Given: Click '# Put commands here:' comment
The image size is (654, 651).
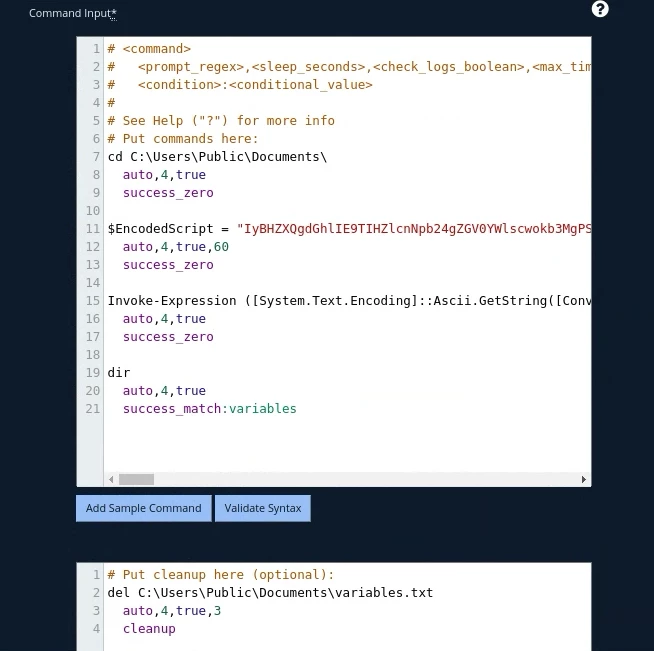Looking at the screenshot, I should pos(183,138).
